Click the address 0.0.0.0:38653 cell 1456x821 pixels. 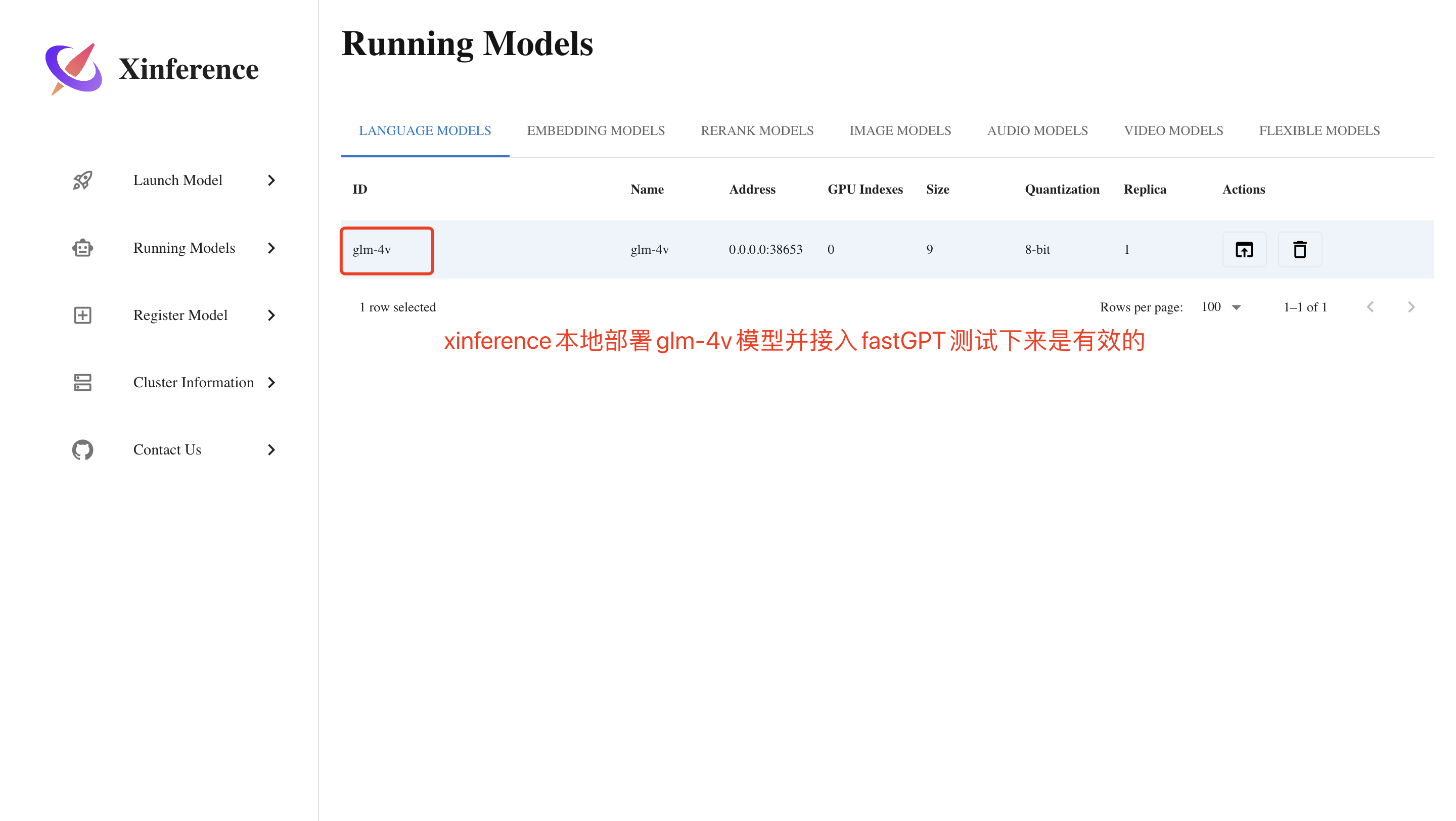[x=765, y=249]
